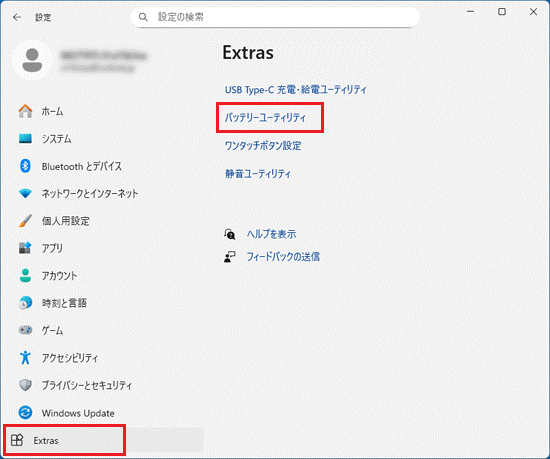This screenshot has height=459, width=550.
Task: Click the アカウント person icon
Action: pos(25,275)
